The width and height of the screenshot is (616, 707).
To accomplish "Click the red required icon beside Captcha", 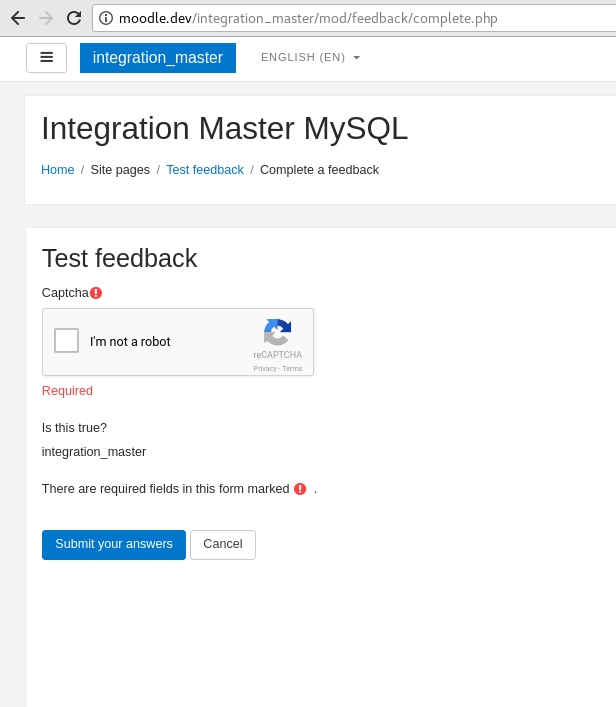I will [x=96, y=293].
